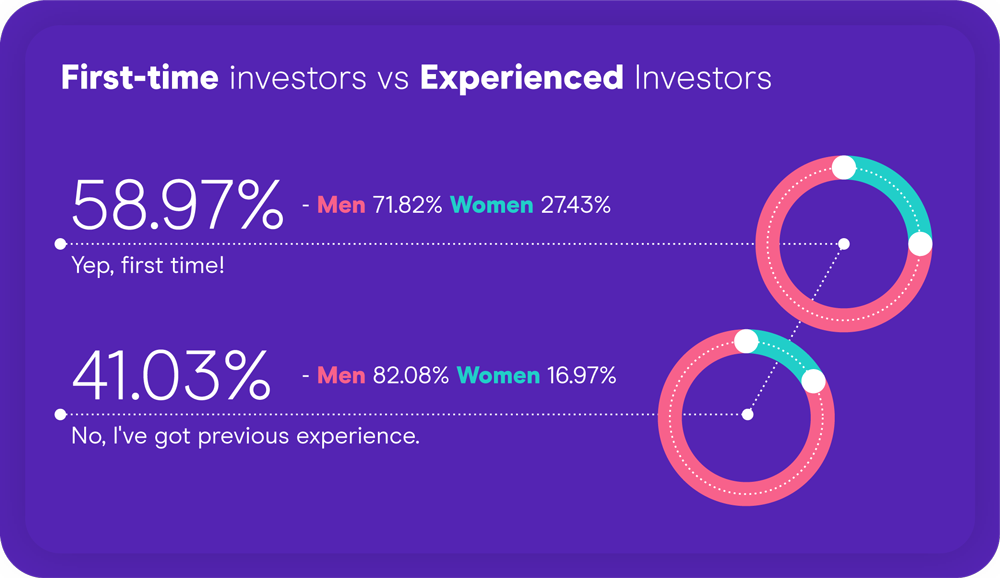Click the white top handle on upper donut chart

[x=844, y=168]
